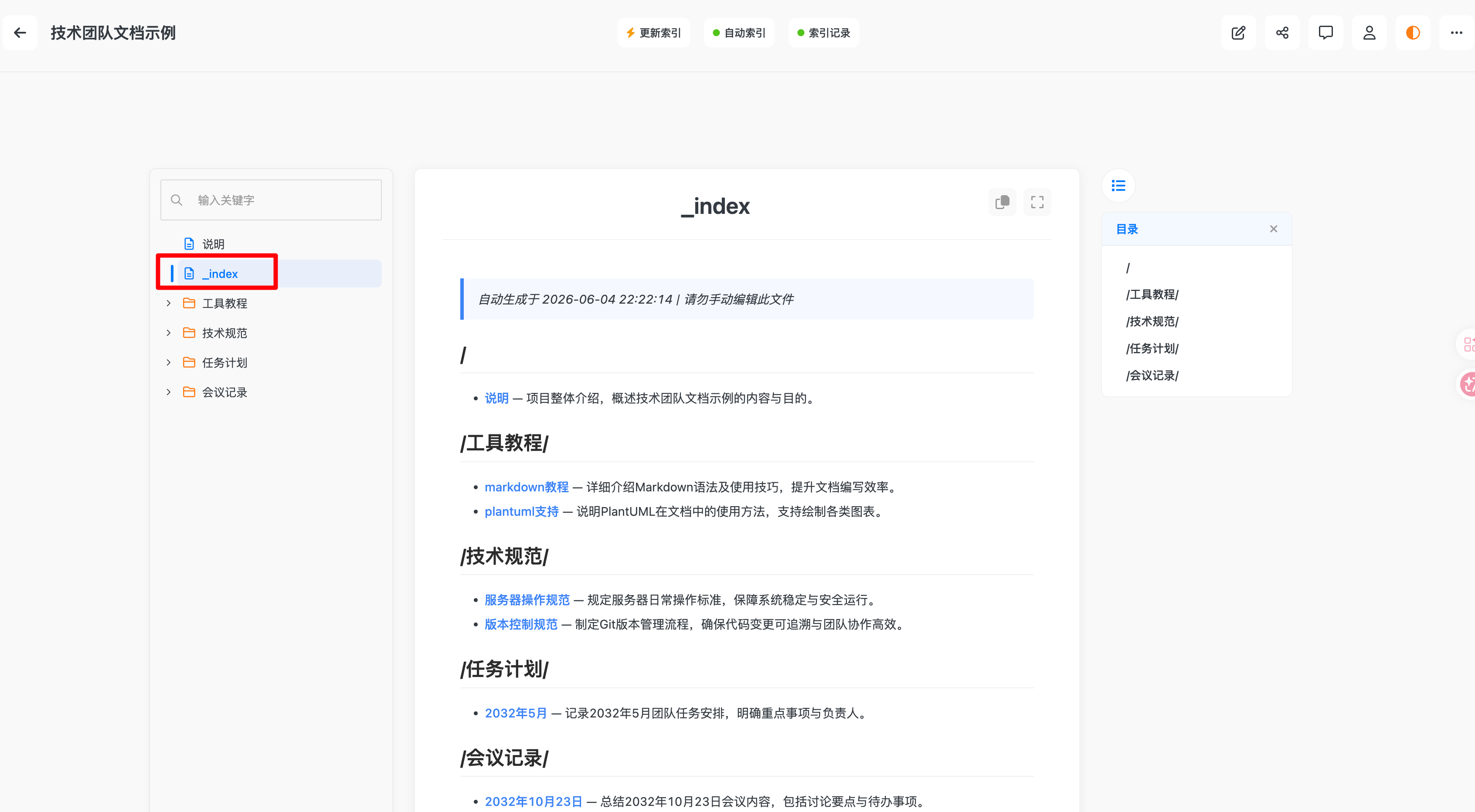
Task: Click the /工具教程/ heading in document
Action: click(504, 443)
